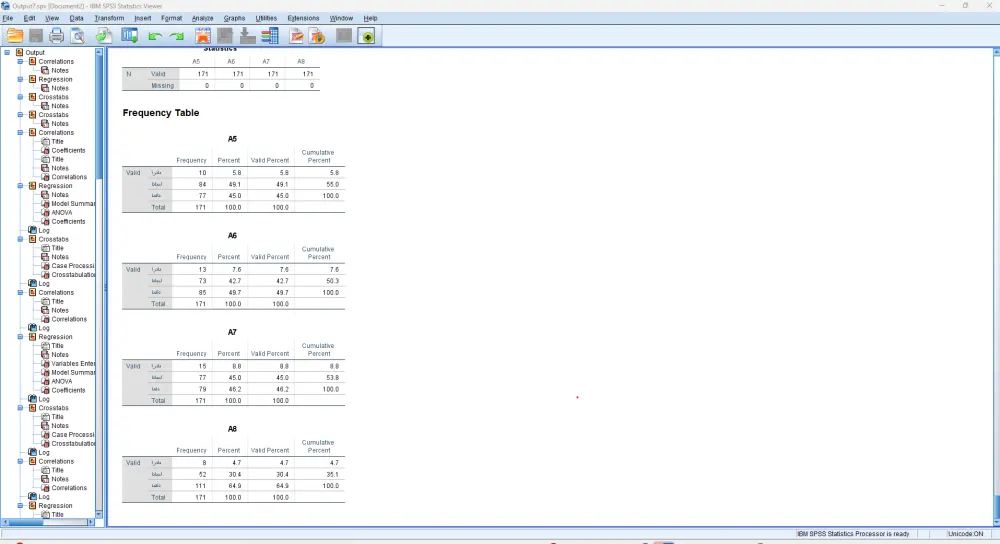Screen dimensions: 1000x544
Task: Click the 'Missing' row label in Statistics table
Action: (x=162, y=85)
